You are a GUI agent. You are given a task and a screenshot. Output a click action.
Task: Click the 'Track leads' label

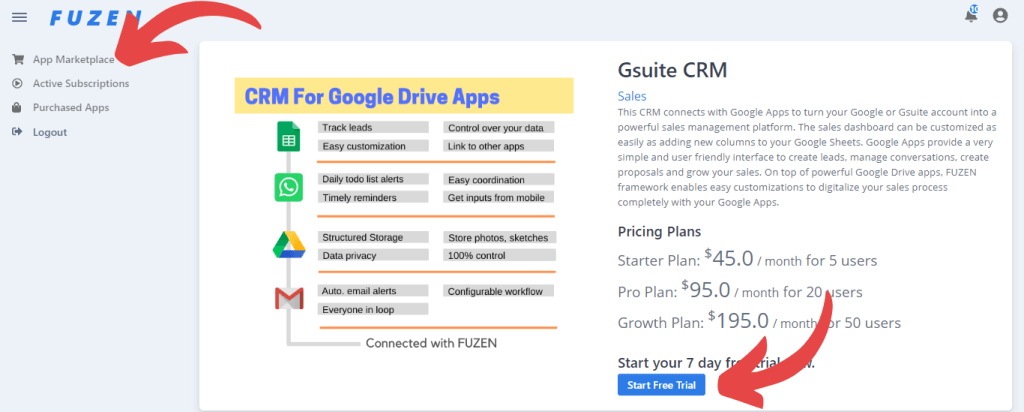[x=373, y=127]
